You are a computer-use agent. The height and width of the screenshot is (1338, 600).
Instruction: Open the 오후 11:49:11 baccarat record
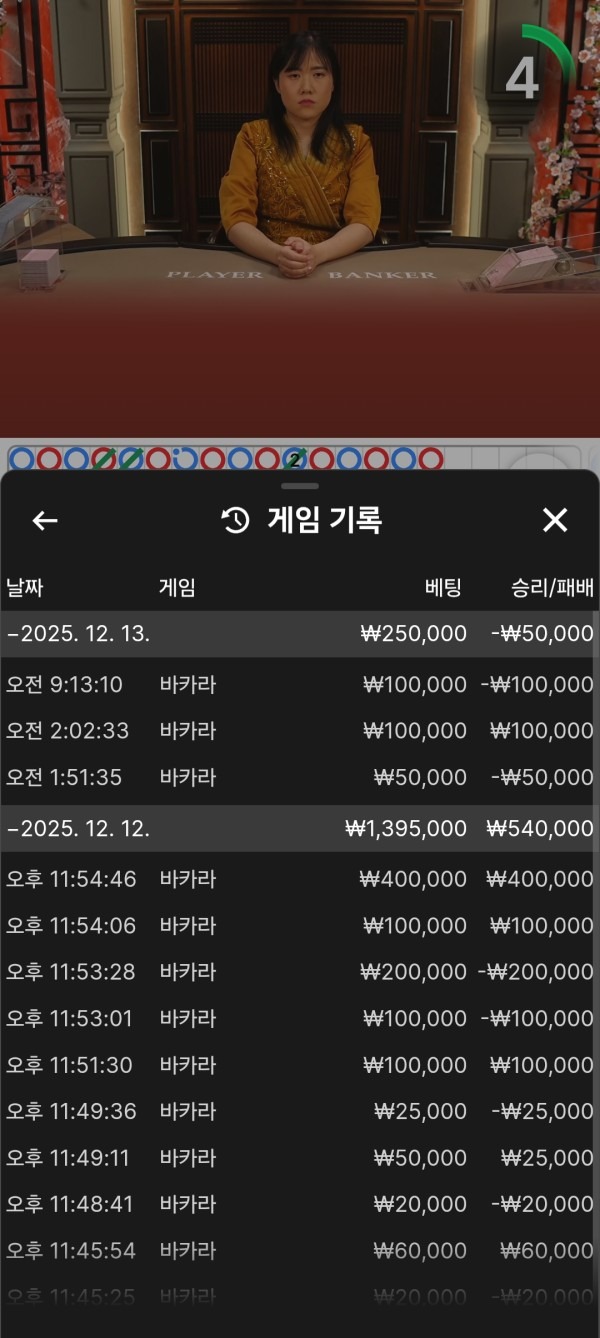click(300, 1158)
